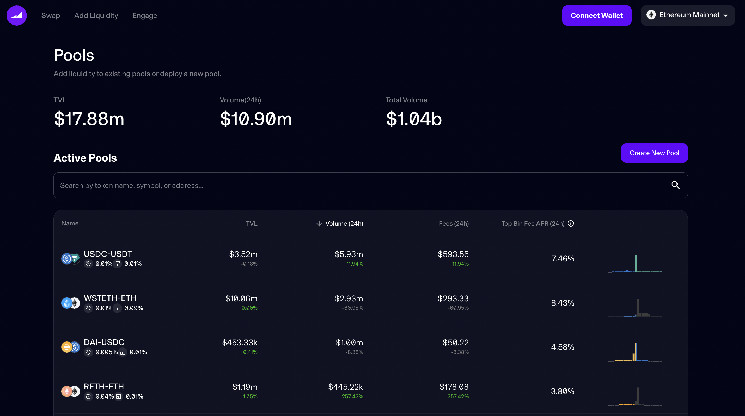The height and width of the screenshot is (416, 745).
Task: Click the DAI-USDC token pair icon
Action: (x=69, y=347)
